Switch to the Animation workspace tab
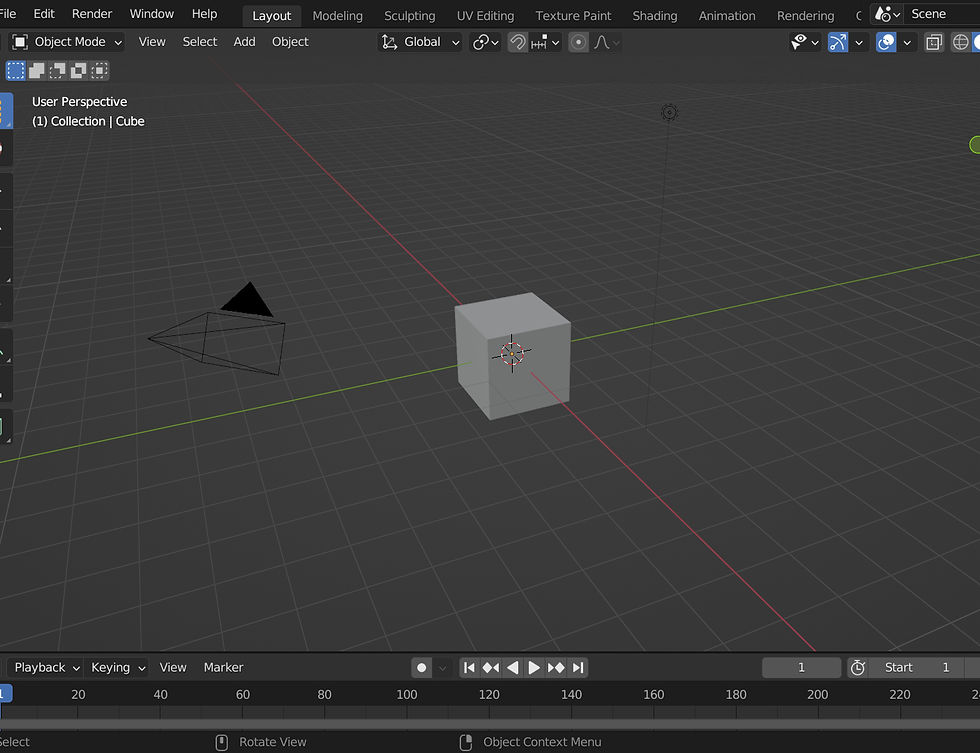This screenshot has width=980, height=753. (x=727, y=16)
